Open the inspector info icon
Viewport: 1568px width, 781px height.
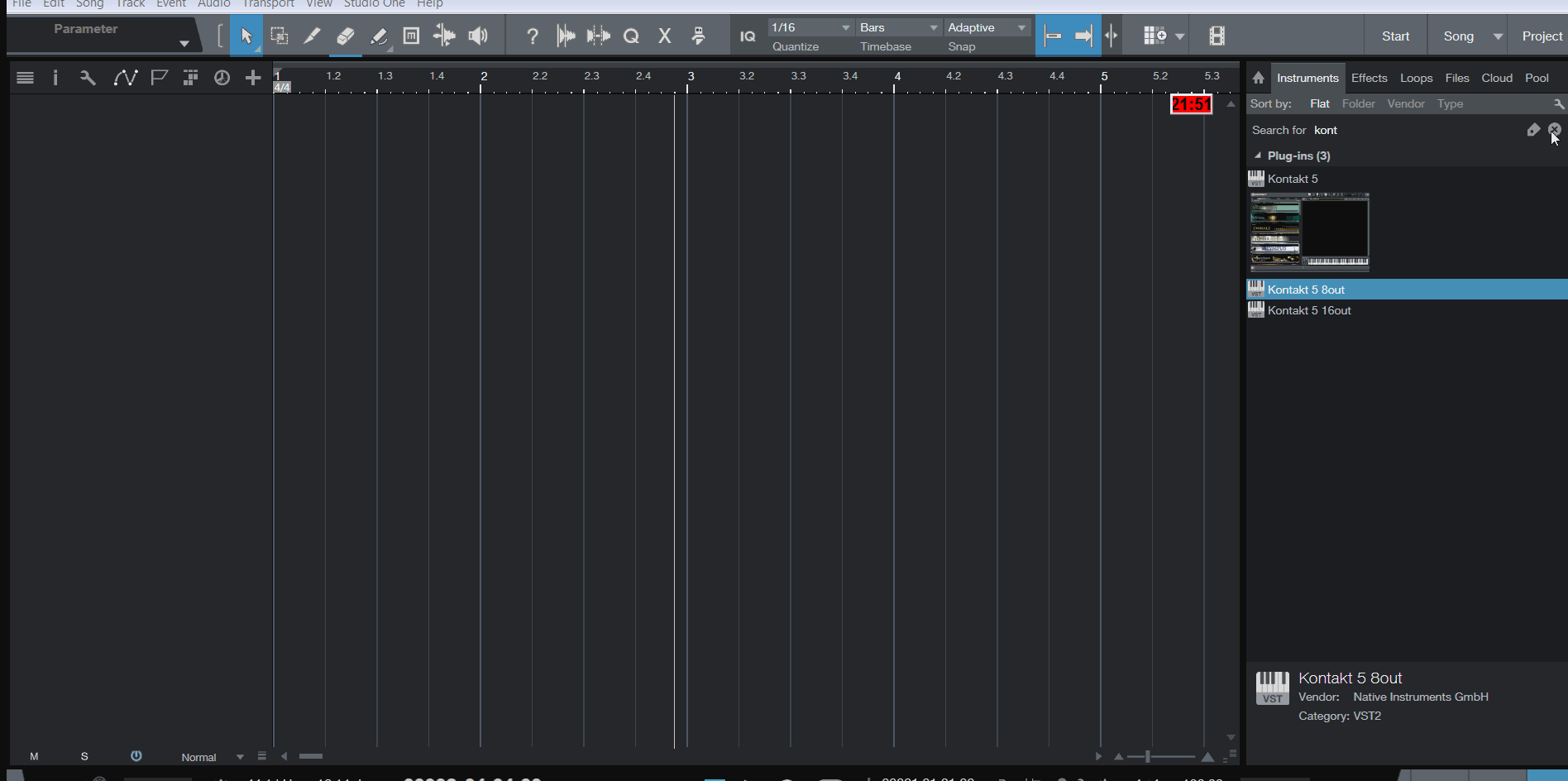click(55, 78)
